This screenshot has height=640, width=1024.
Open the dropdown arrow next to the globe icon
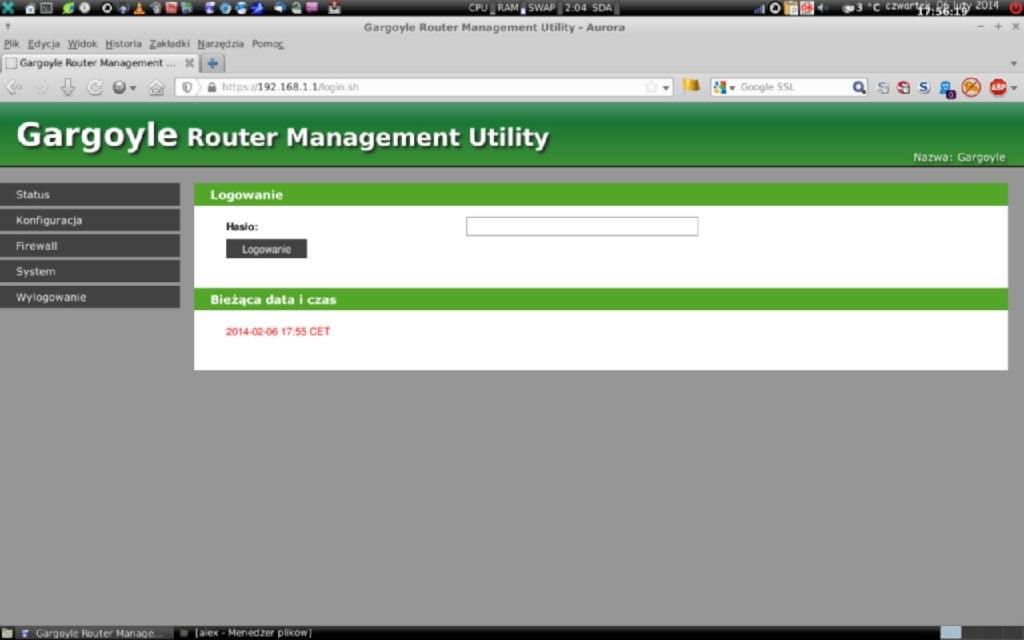coord(133,88)
